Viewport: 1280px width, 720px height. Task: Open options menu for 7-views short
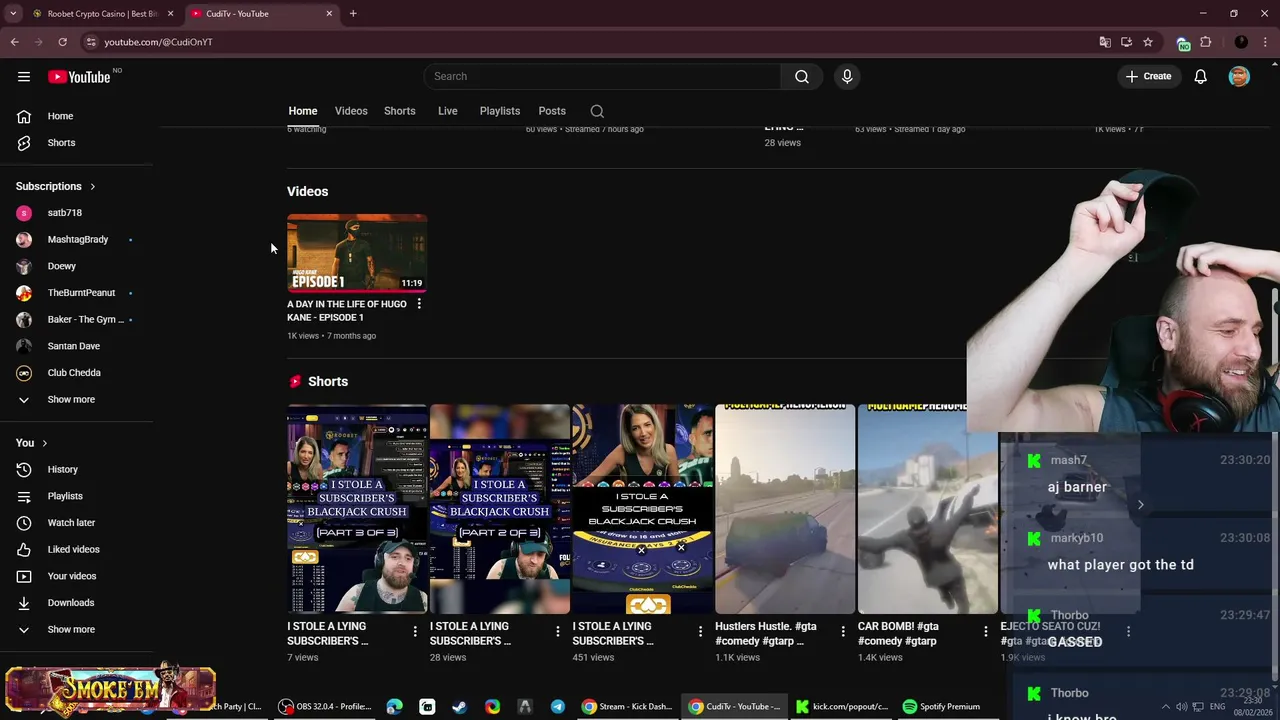point(415,631)
